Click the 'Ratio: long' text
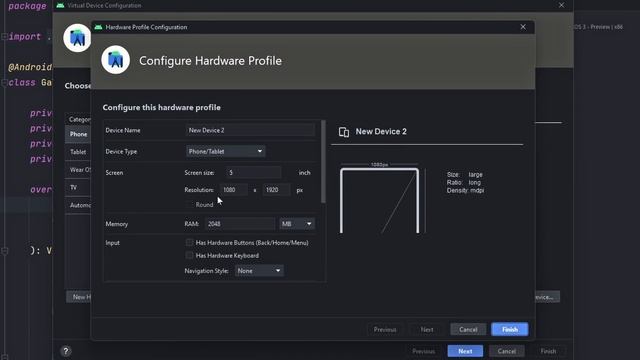This screenshot has width=640, height=360. coord(463,182)
